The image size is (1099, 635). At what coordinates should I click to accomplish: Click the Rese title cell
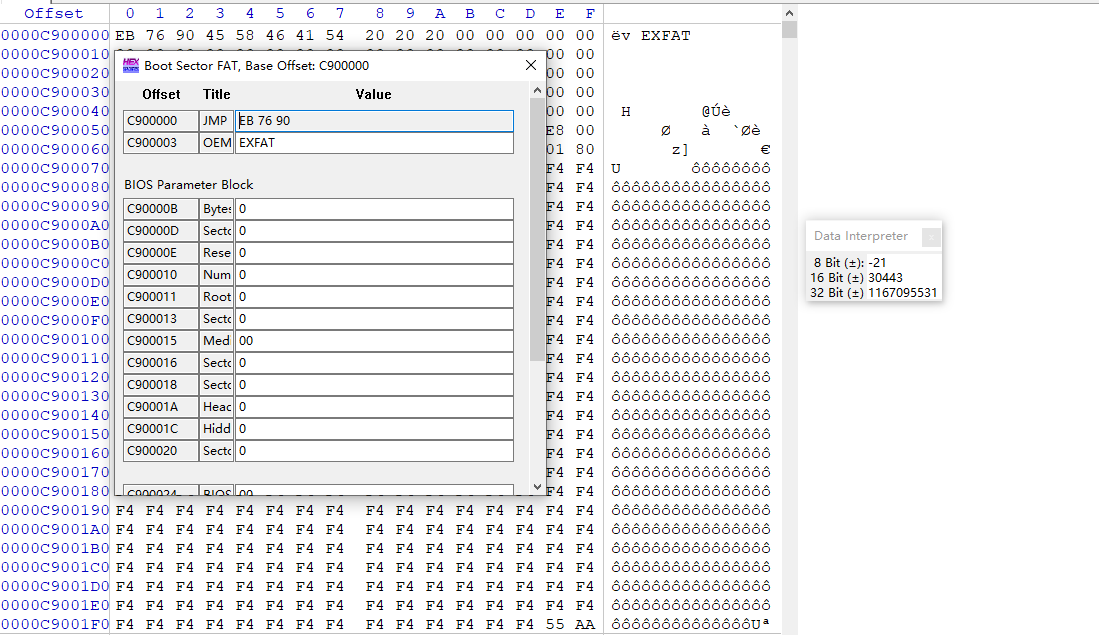(x=217, y=252)
